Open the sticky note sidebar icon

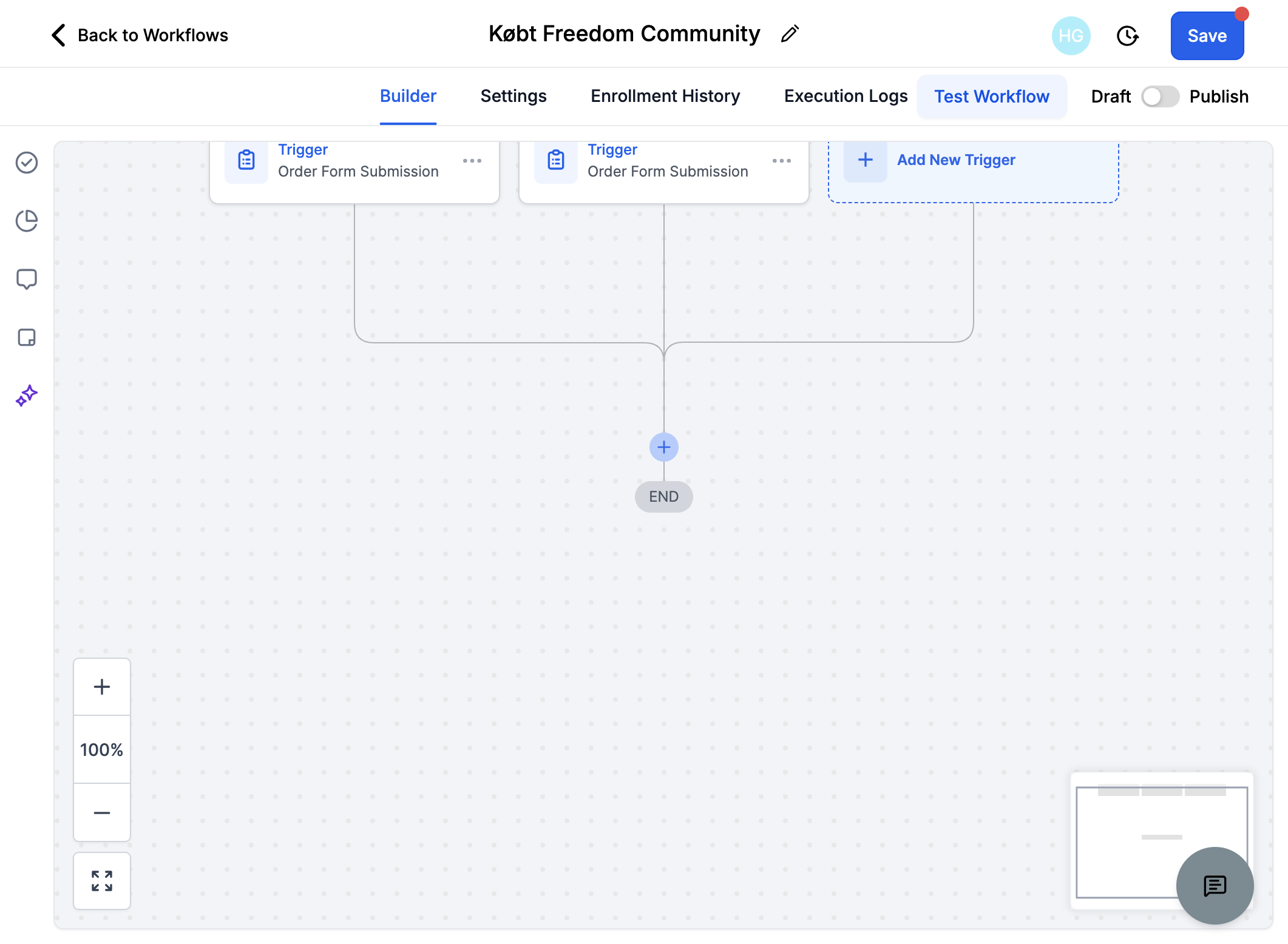(27, 337)
